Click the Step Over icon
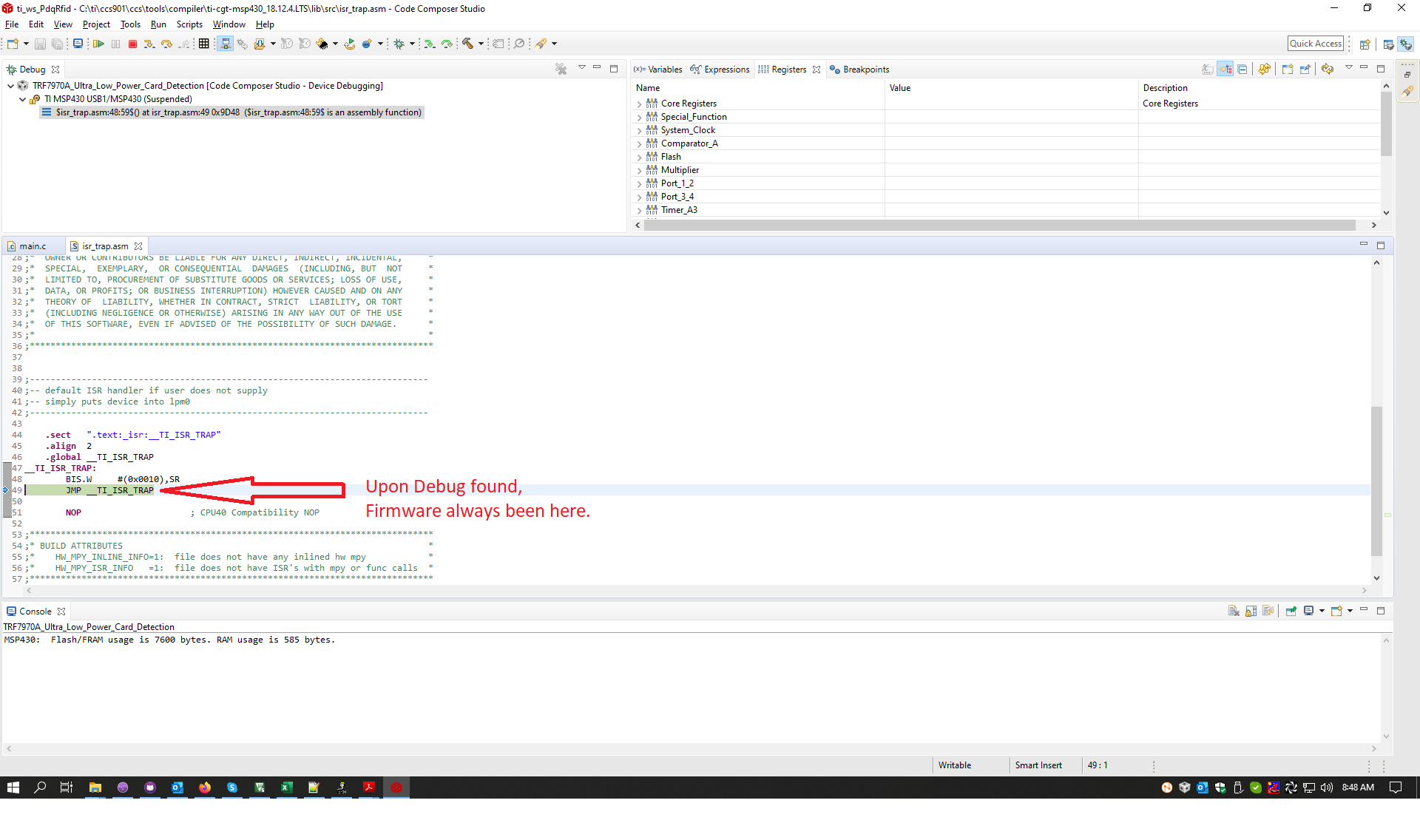 point(167,44)
